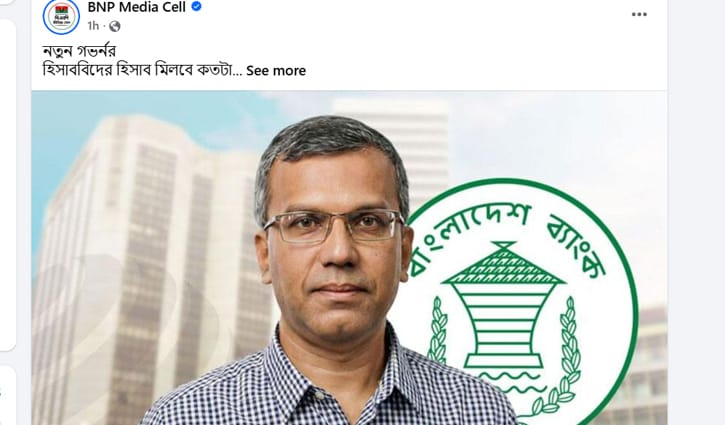Click the checkered shirt in photo
Screen dimensions: 725x425
tap(329, 386)
